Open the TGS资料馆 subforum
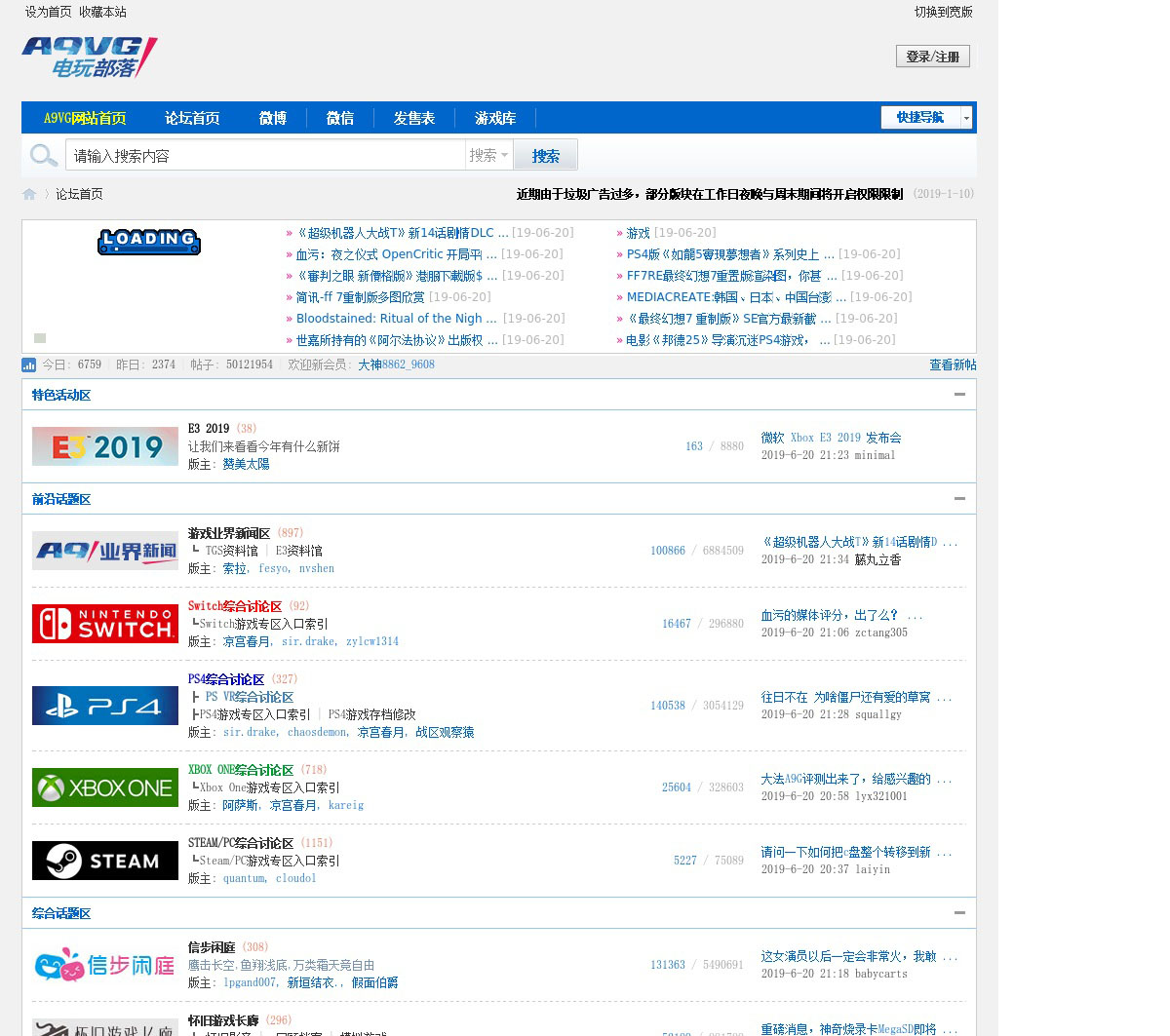 pos(232,551)
